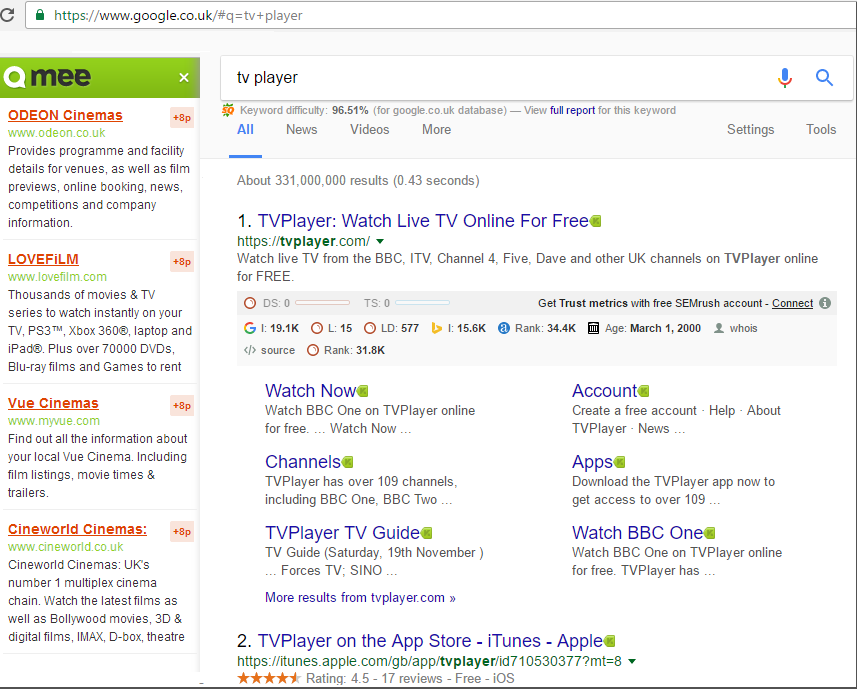Screen dimensions: 857x689
Task: Click the SEMrush links icon for L: 15
Action: click(316, 328)
